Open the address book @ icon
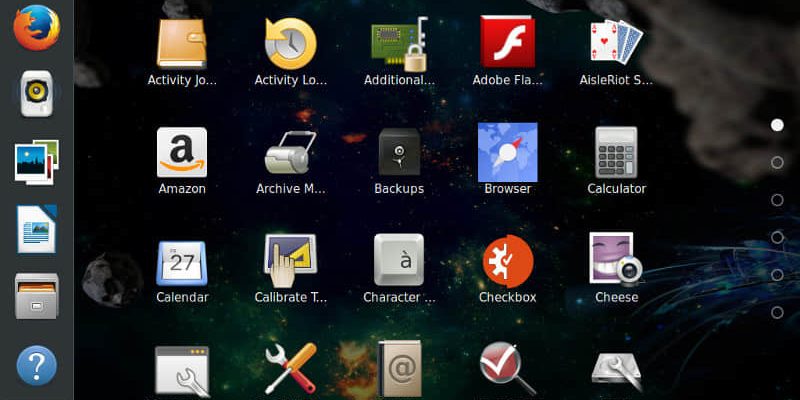This screenshot has width=800, height=400. pyautogui.click(x=399, y=368)
